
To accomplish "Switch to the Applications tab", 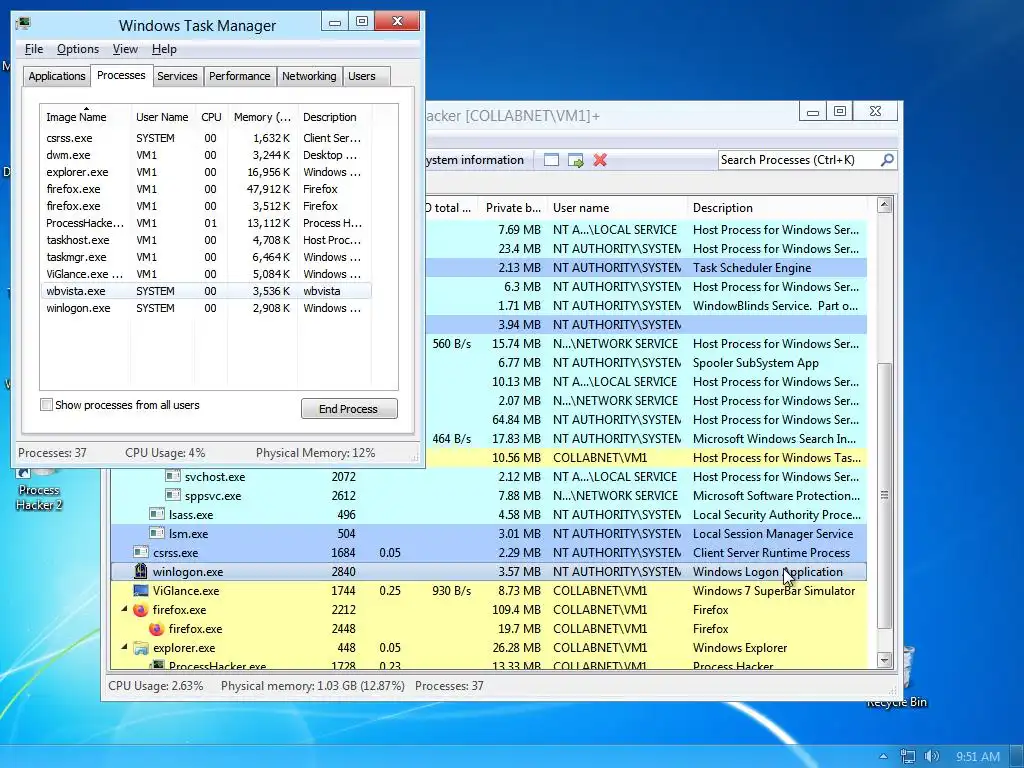I will tap(57, 76).
